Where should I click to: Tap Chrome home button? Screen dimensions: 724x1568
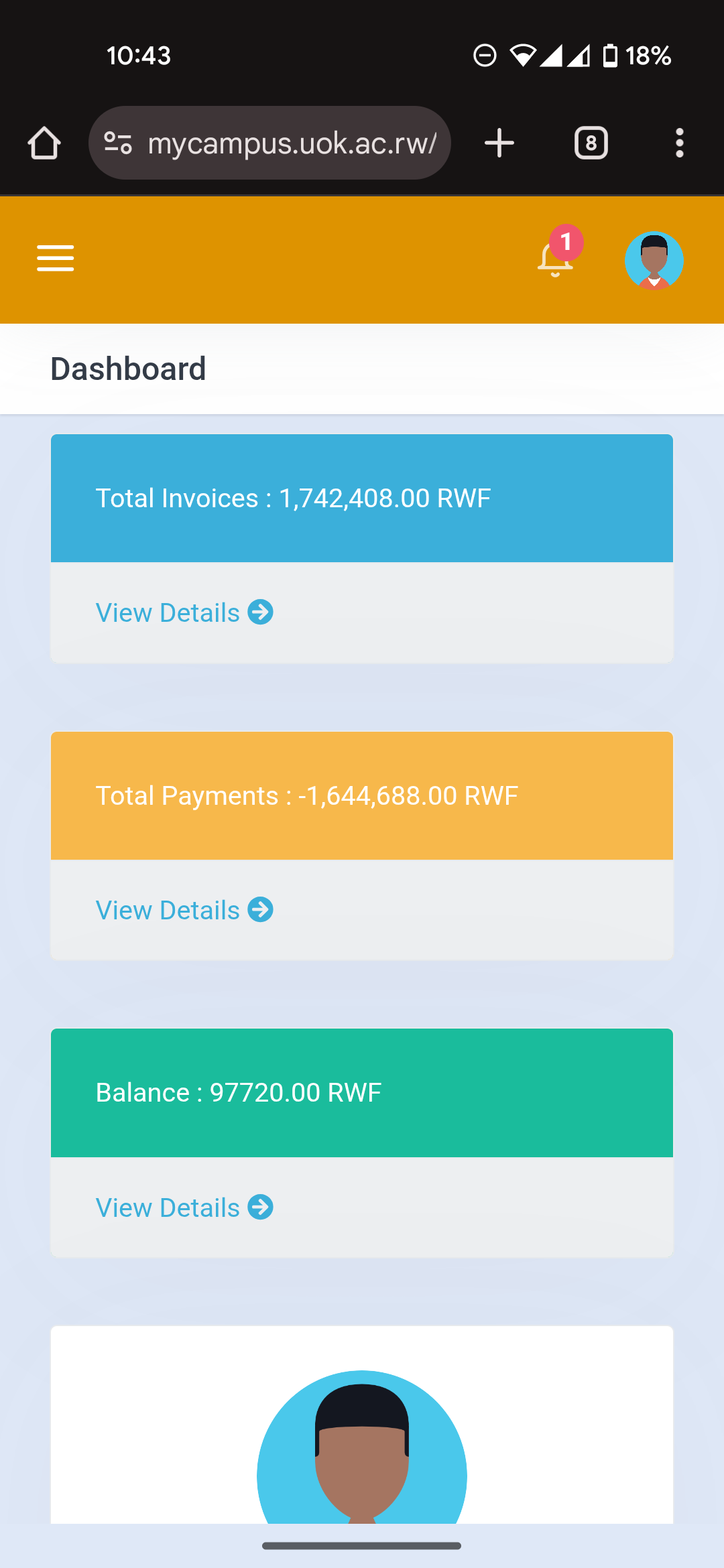click(x=44, y=143)
